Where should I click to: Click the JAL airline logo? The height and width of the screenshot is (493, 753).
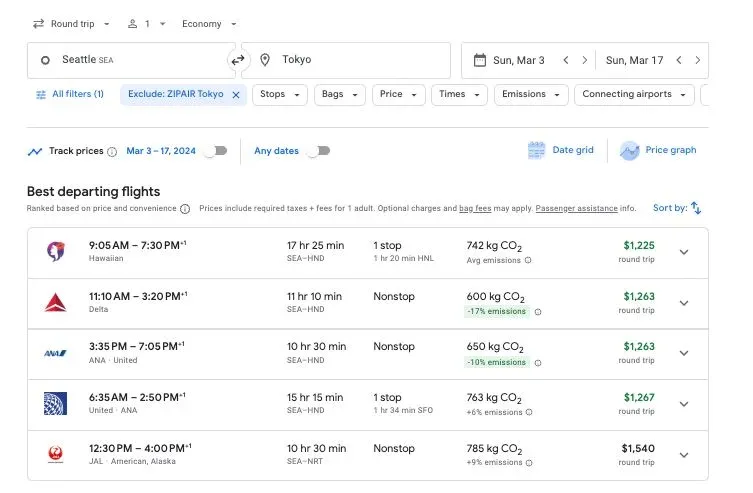click(x=56, y=454)
